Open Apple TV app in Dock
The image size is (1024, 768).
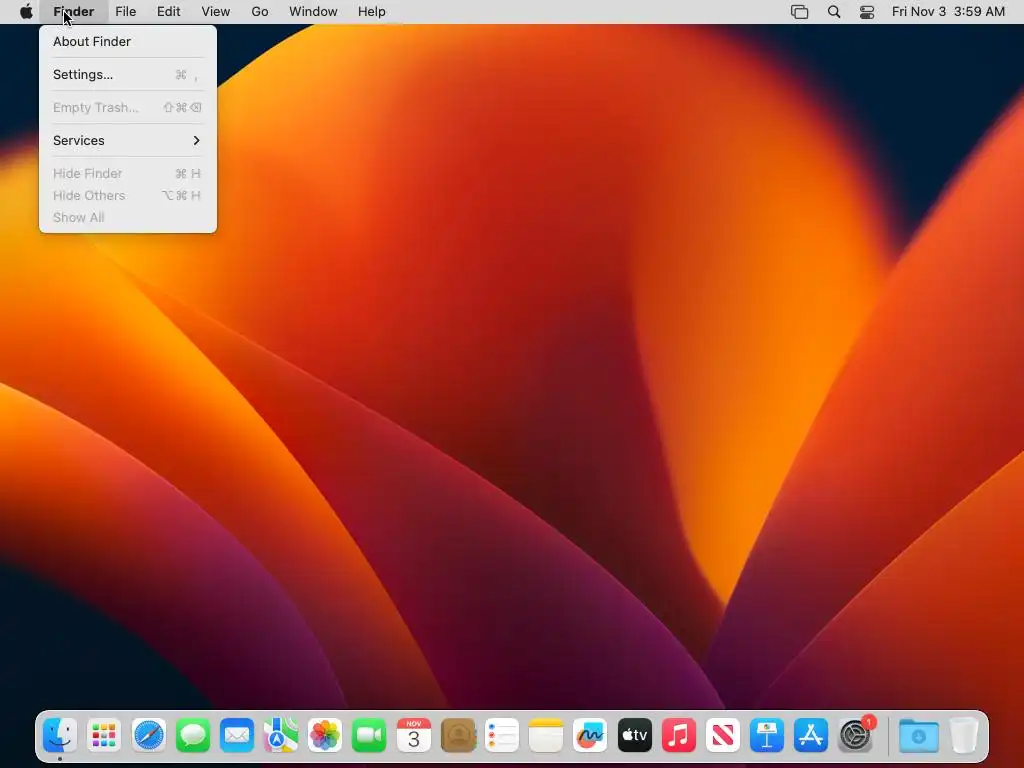point(634,735)
